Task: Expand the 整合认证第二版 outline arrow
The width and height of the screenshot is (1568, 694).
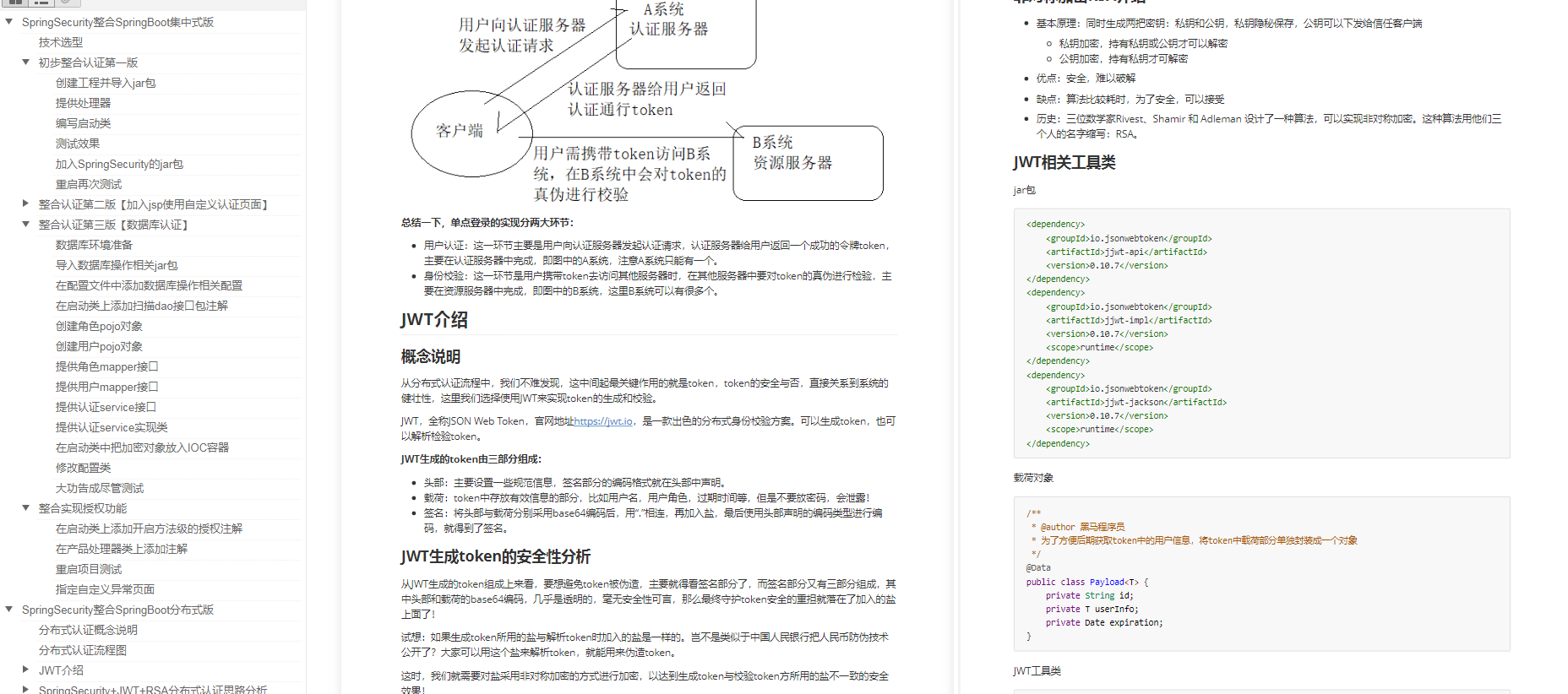Action: tap(26, 204)
